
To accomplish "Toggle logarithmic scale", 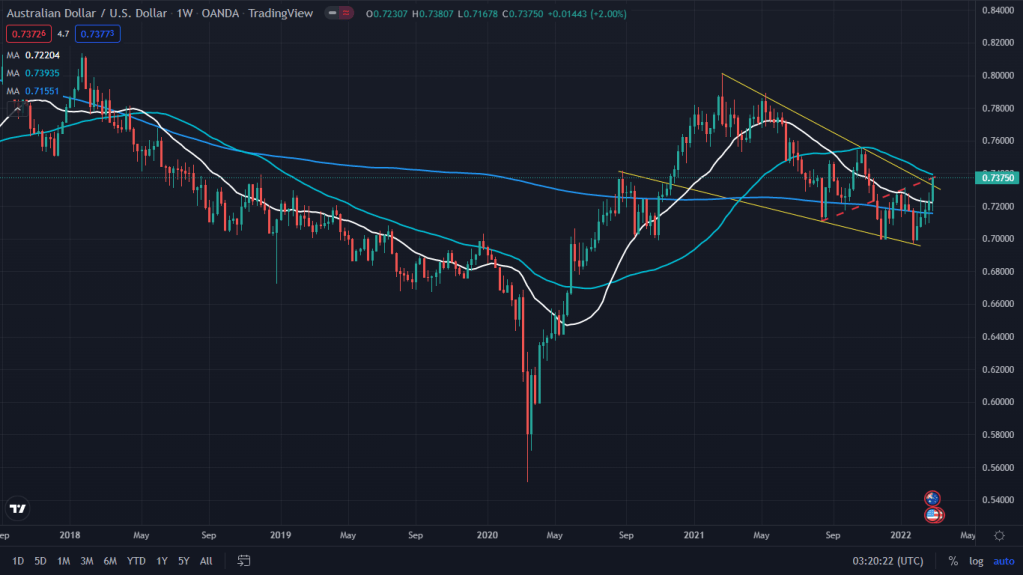I will pos(976,561).
